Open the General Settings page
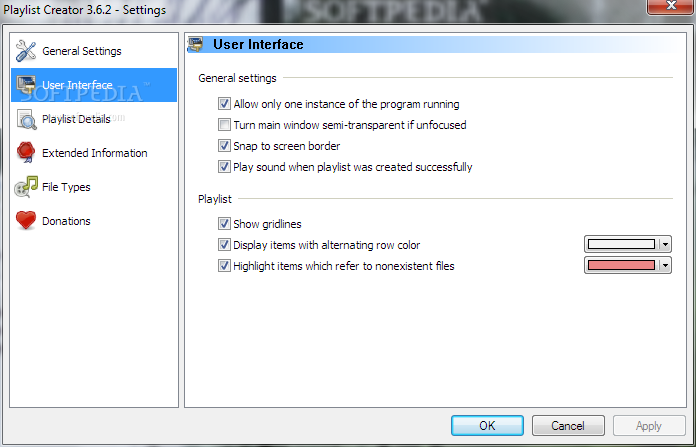Screen dimensions: 696x447 tap(94, 51)
